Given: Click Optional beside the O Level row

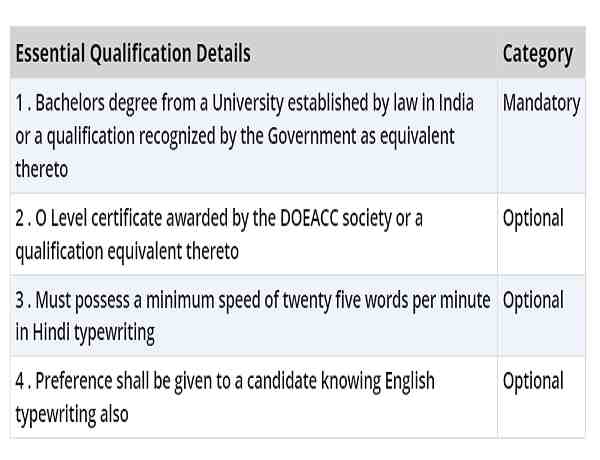Looking at the screenshot, I should coord(533,218).
